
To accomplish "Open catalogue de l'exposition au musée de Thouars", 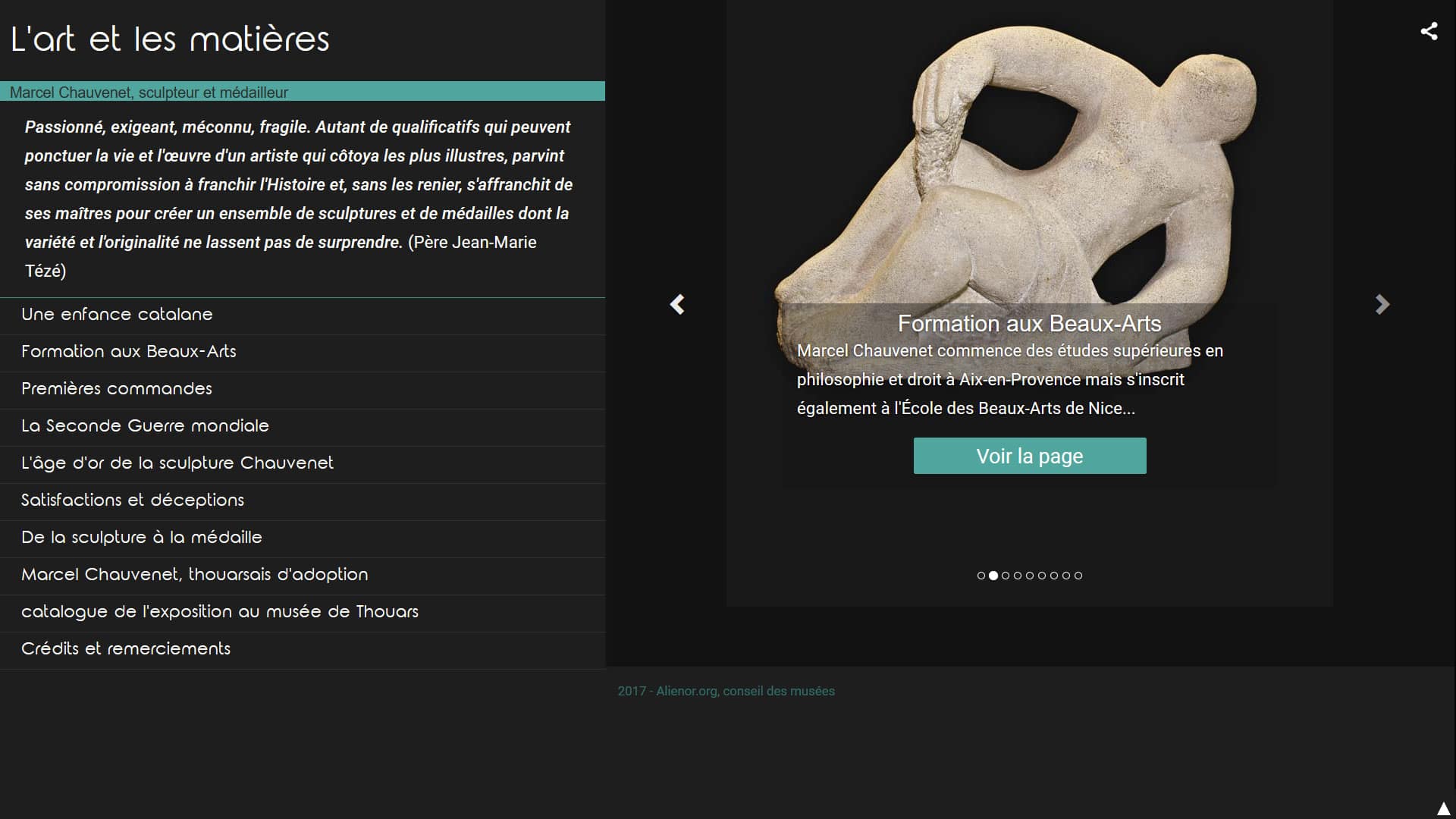I will pos(220,612).
